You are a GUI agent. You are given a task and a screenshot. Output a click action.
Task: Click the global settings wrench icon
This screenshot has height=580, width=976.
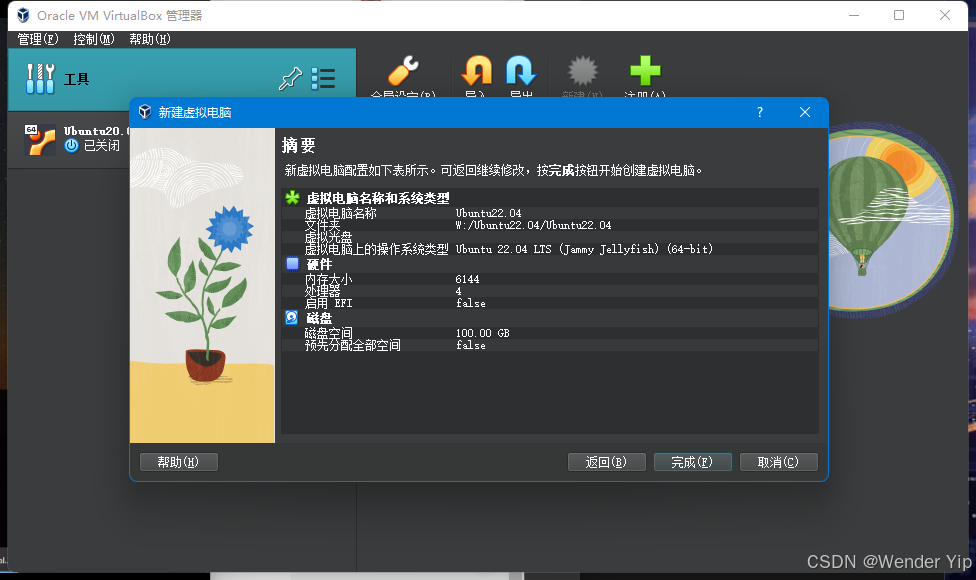point(403,70)
